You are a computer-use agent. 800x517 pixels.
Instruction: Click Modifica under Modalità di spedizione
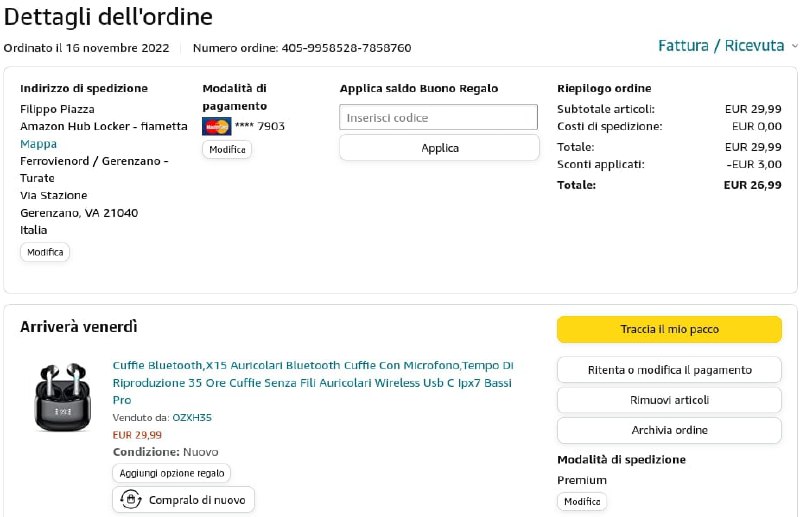click(x=582, y=501)
